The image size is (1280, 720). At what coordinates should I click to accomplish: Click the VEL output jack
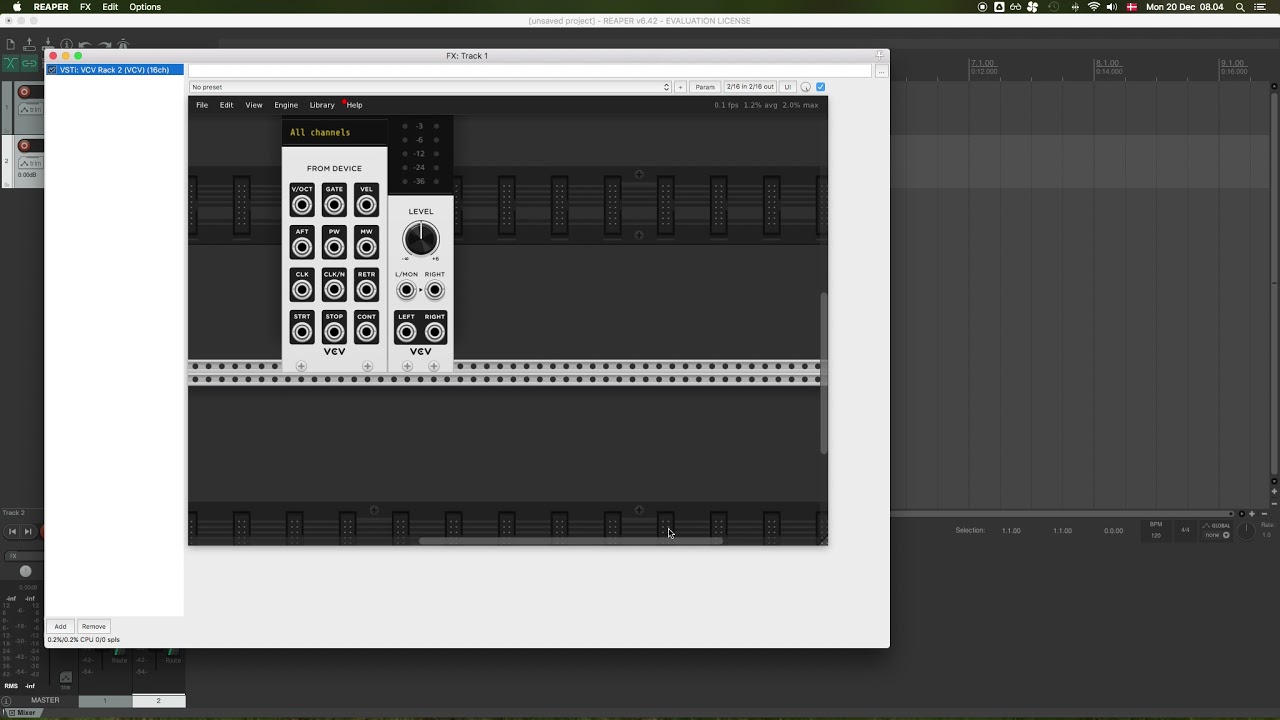(366, 205)
